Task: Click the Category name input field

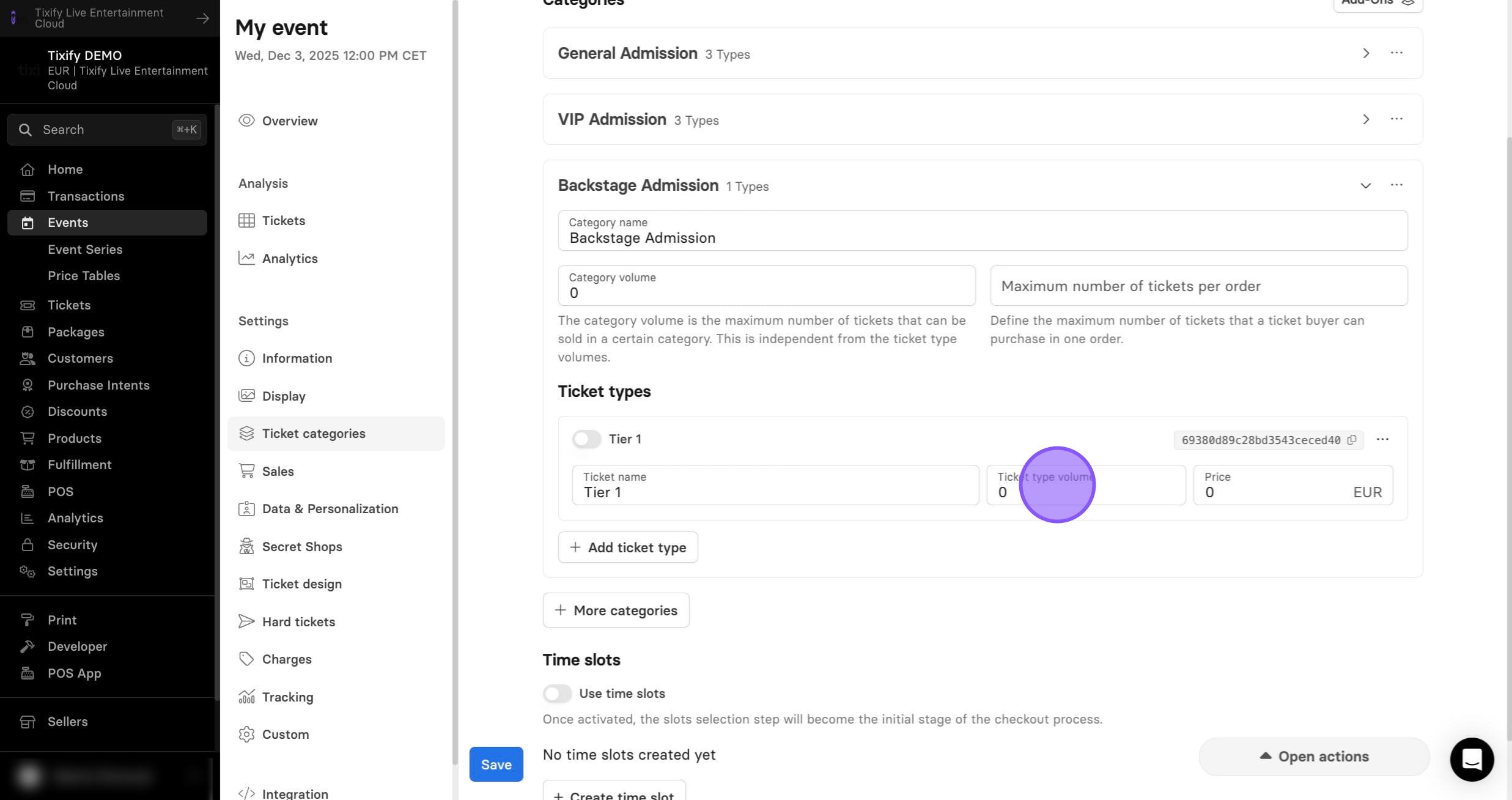Action: (983, 231)
